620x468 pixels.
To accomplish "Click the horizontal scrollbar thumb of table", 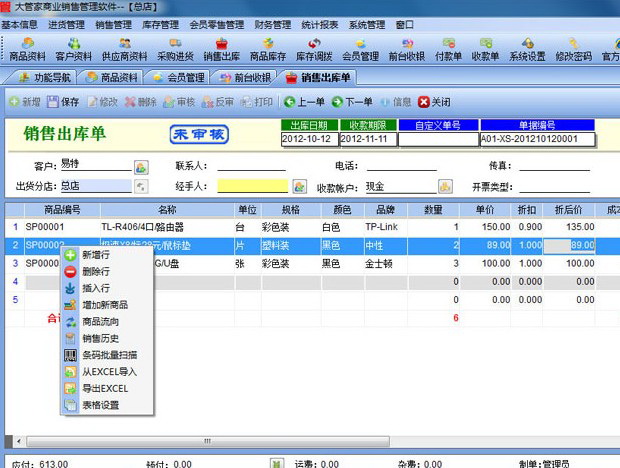I will (x=208, y=441).
